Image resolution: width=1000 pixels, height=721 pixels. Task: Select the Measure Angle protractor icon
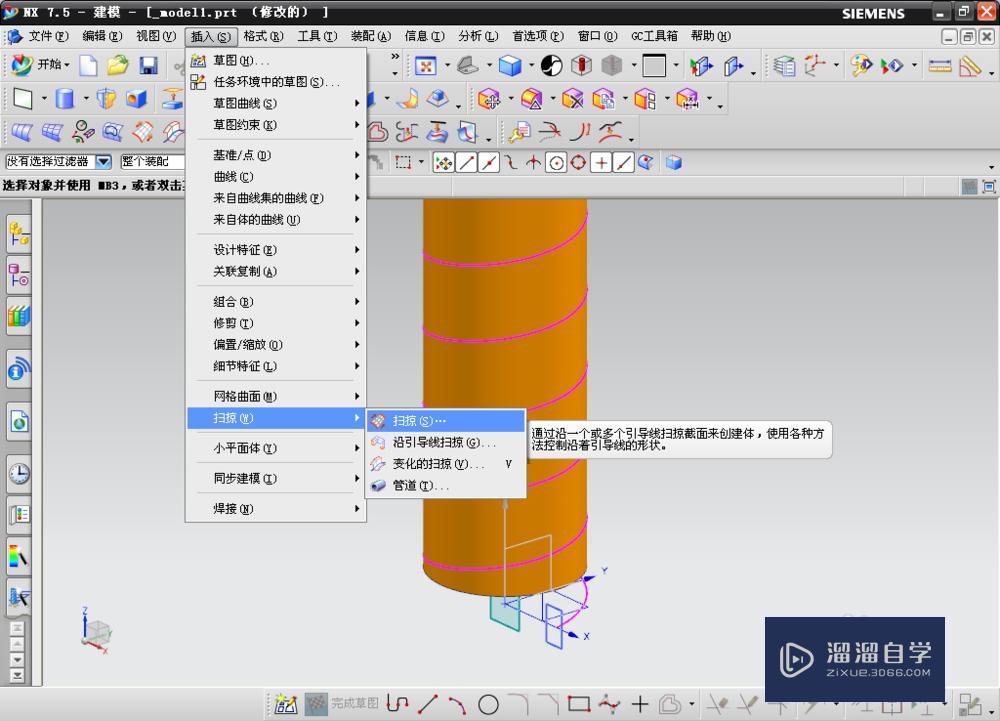pos(969,65)
